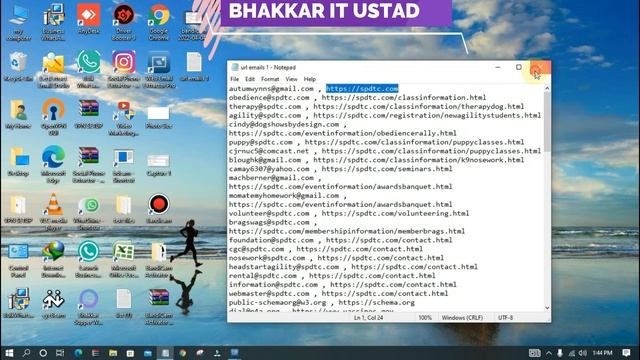Open the Format menu in Notepad

coord(270,79)
